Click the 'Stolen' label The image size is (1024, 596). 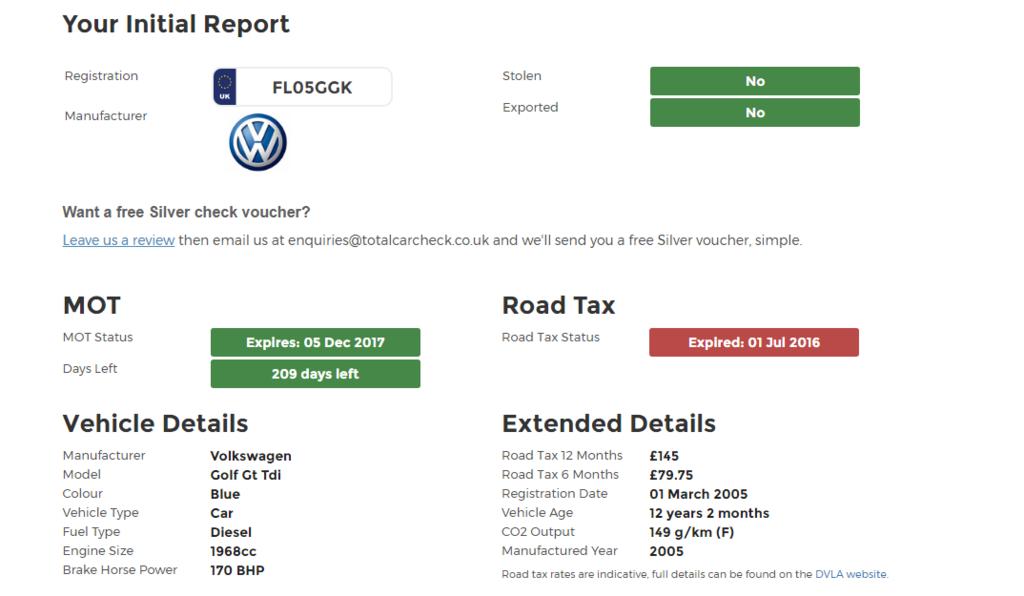coord(522,76)
